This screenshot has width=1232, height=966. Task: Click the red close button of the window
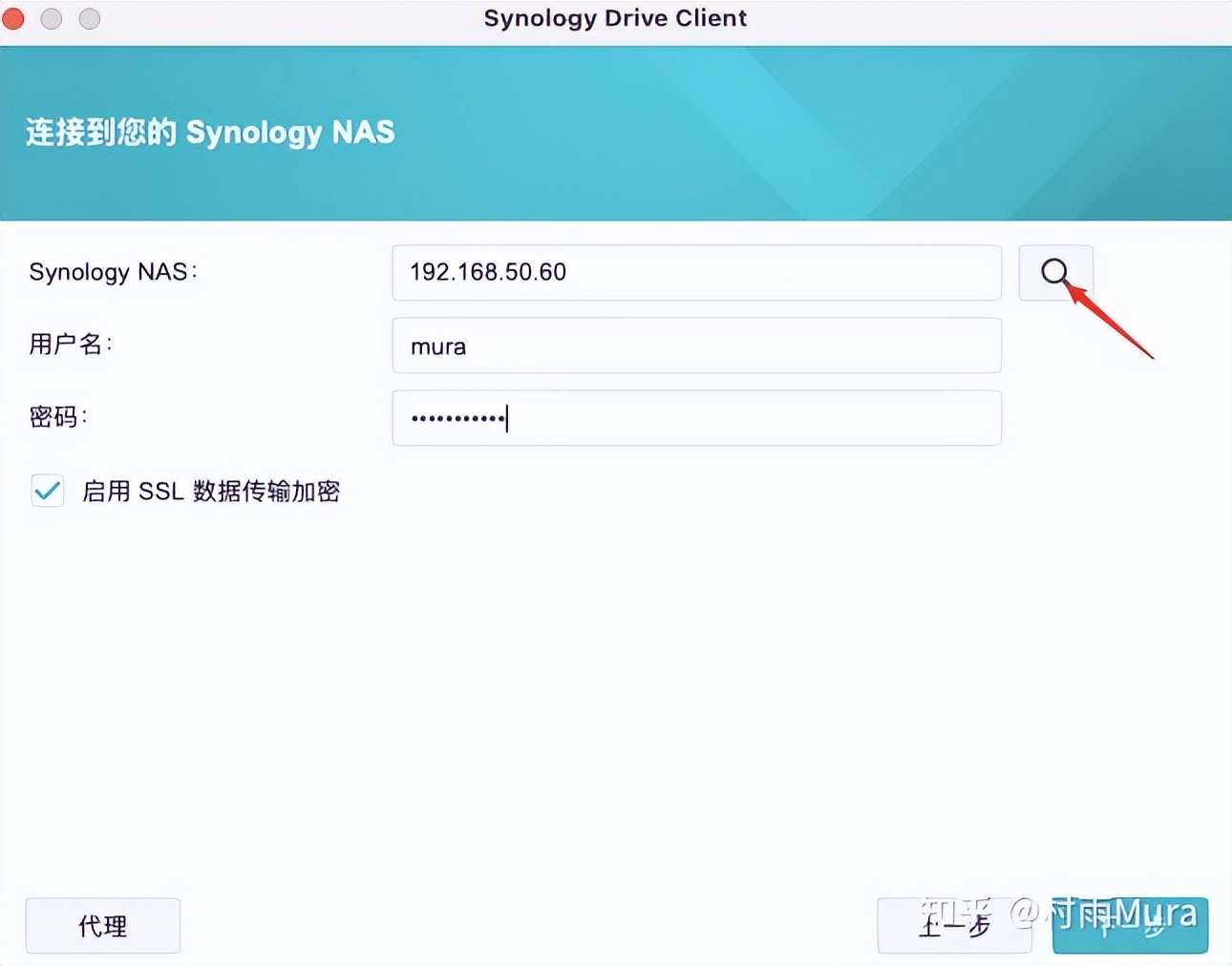pyautogui.click(x=13, y=18)
